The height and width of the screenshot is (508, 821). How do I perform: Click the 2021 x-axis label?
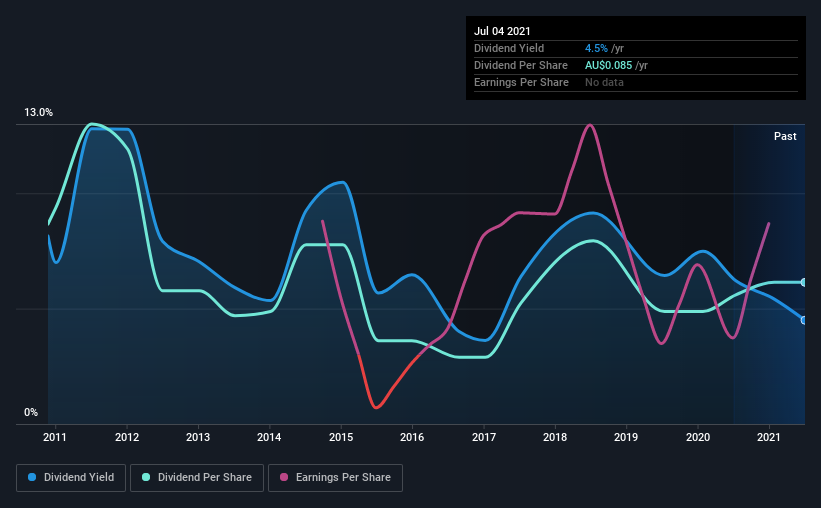[x=769, y=437]
